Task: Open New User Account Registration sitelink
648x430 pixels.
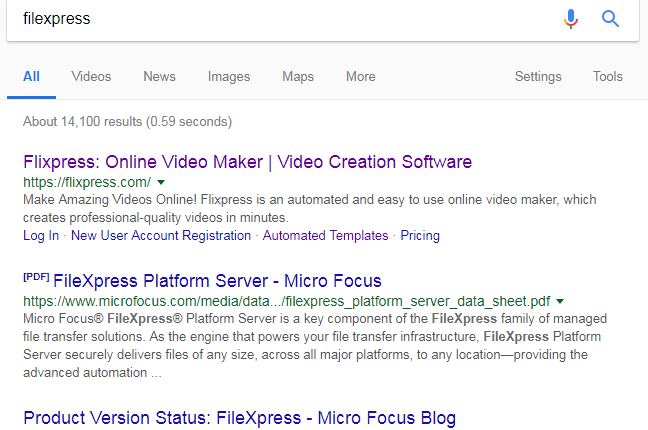Action: tap(161, 235)
